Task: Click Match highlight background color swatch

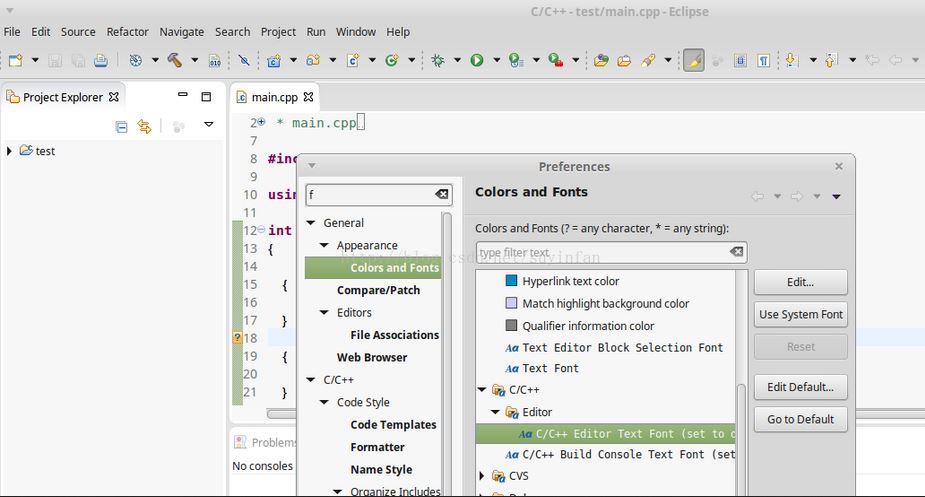Action: [511, 303]
